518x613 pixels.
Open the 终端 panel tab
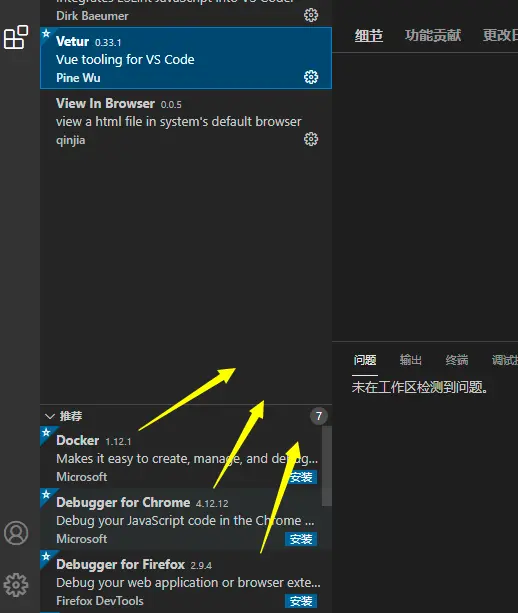[457, 360]
